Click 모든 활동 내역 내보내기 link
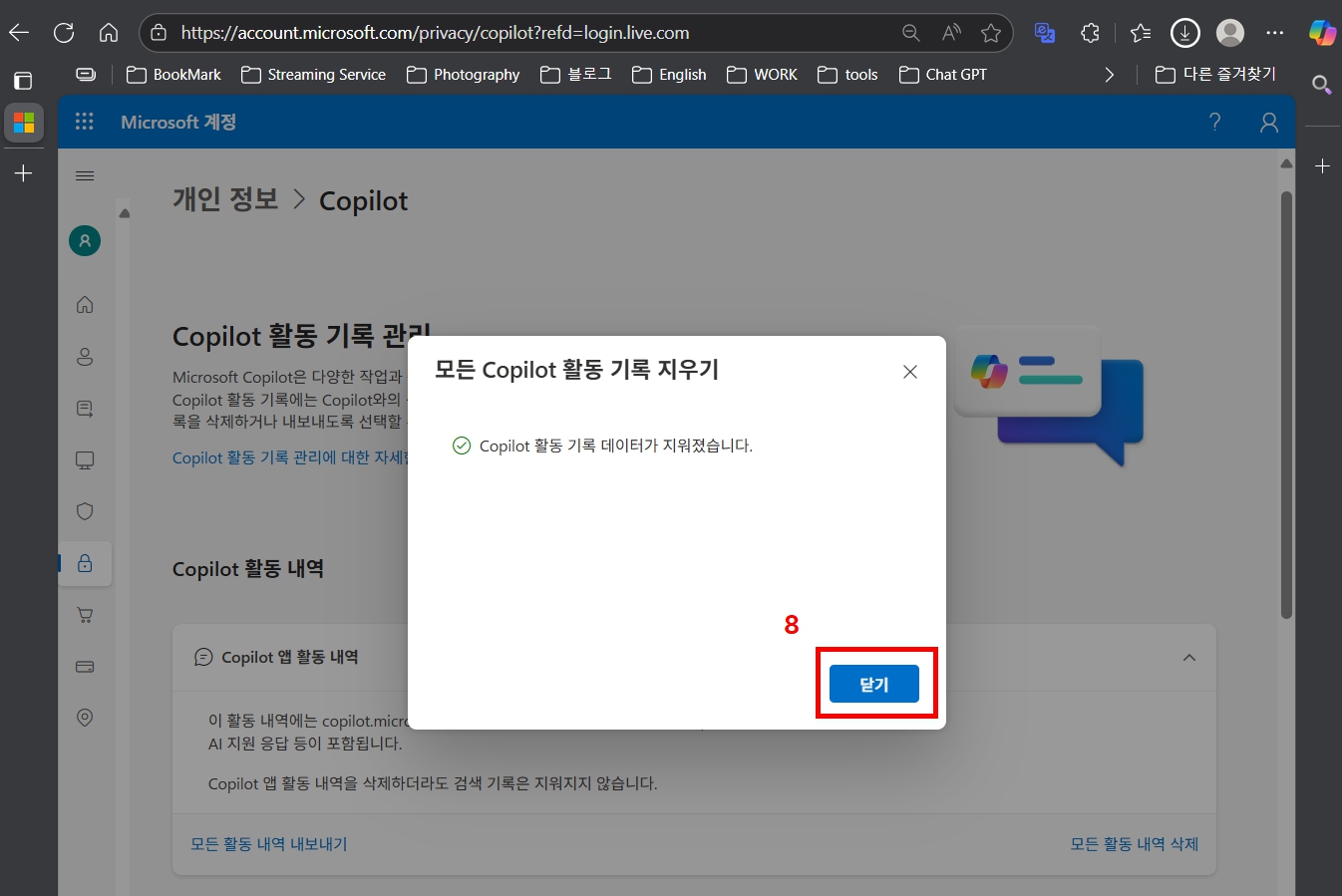 (269, 844)
